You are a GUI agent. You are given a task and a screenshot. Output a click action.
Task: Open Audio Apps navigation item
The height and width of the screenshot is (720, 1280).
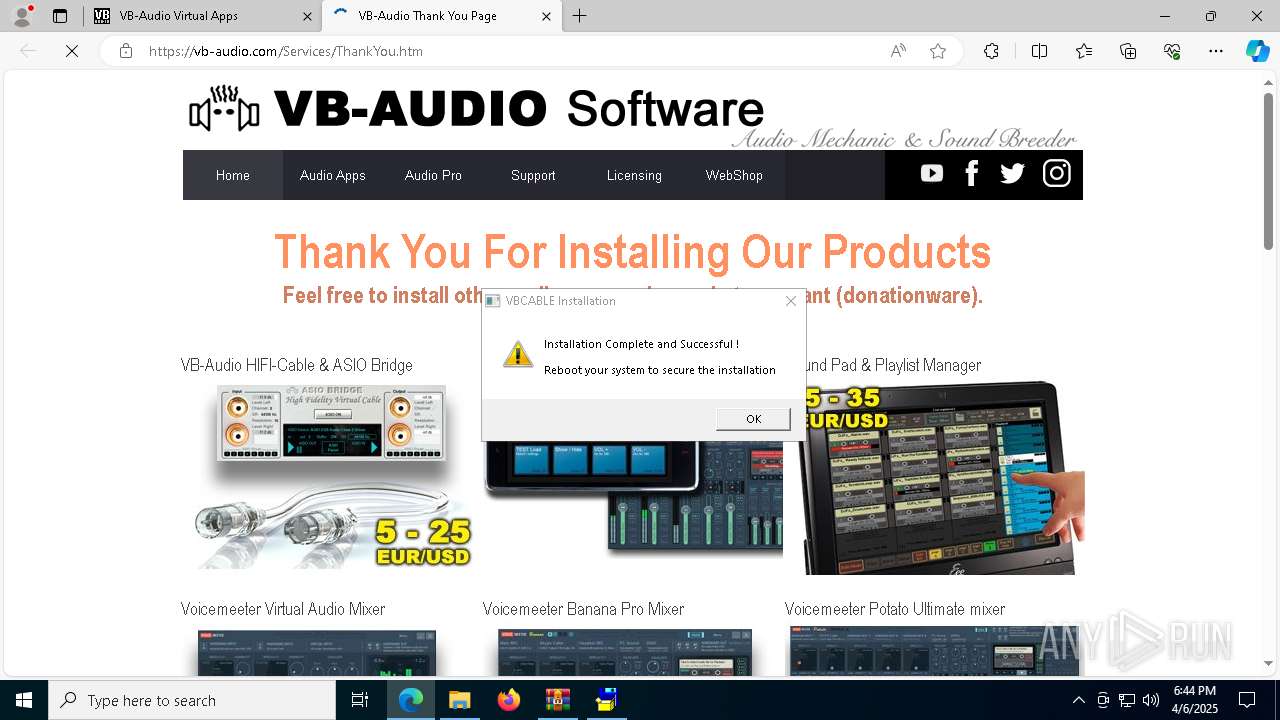pyautogui.click(x=333, y=175)
